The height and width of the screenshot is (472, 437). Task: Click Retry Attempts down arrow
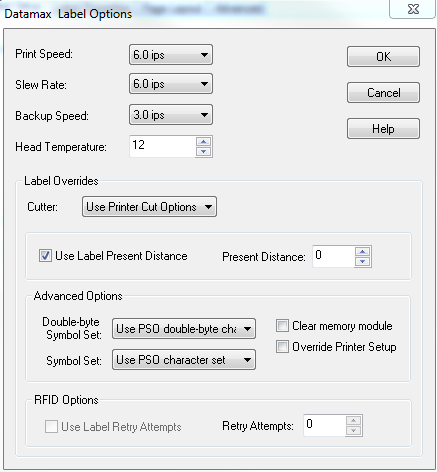354,431
